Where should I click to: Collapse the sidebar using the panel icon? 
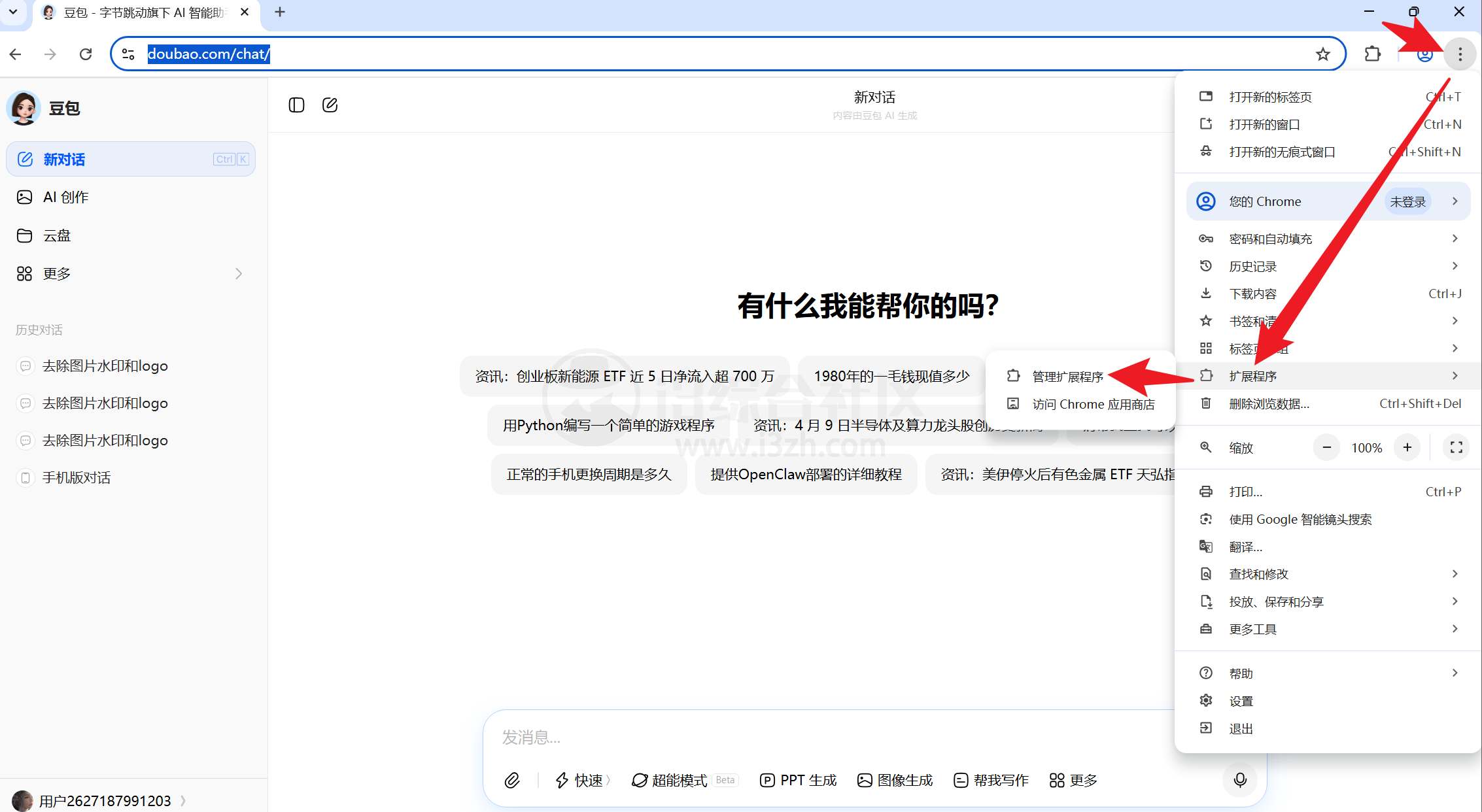tap(296, 105)
